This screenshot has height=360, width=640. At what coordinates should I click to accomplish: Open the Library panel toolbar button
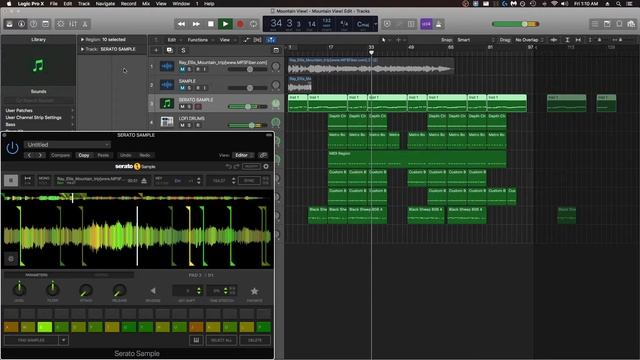pos(9,24)
